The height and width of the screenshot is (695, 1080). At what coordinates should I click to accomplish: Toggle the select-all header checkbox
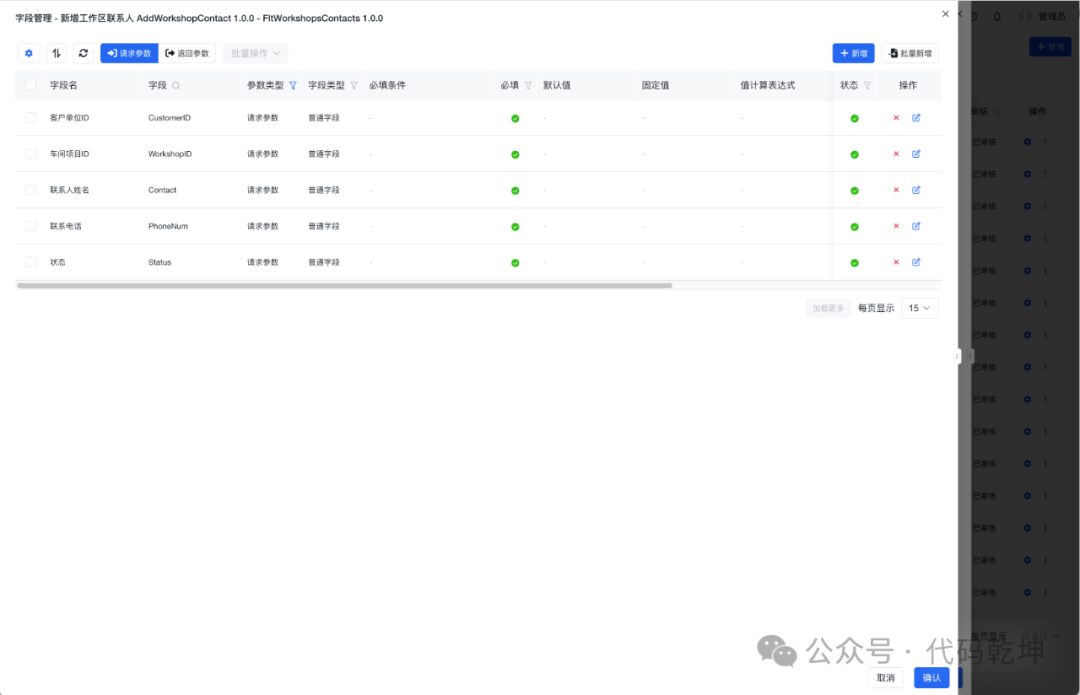click(30, 85)
